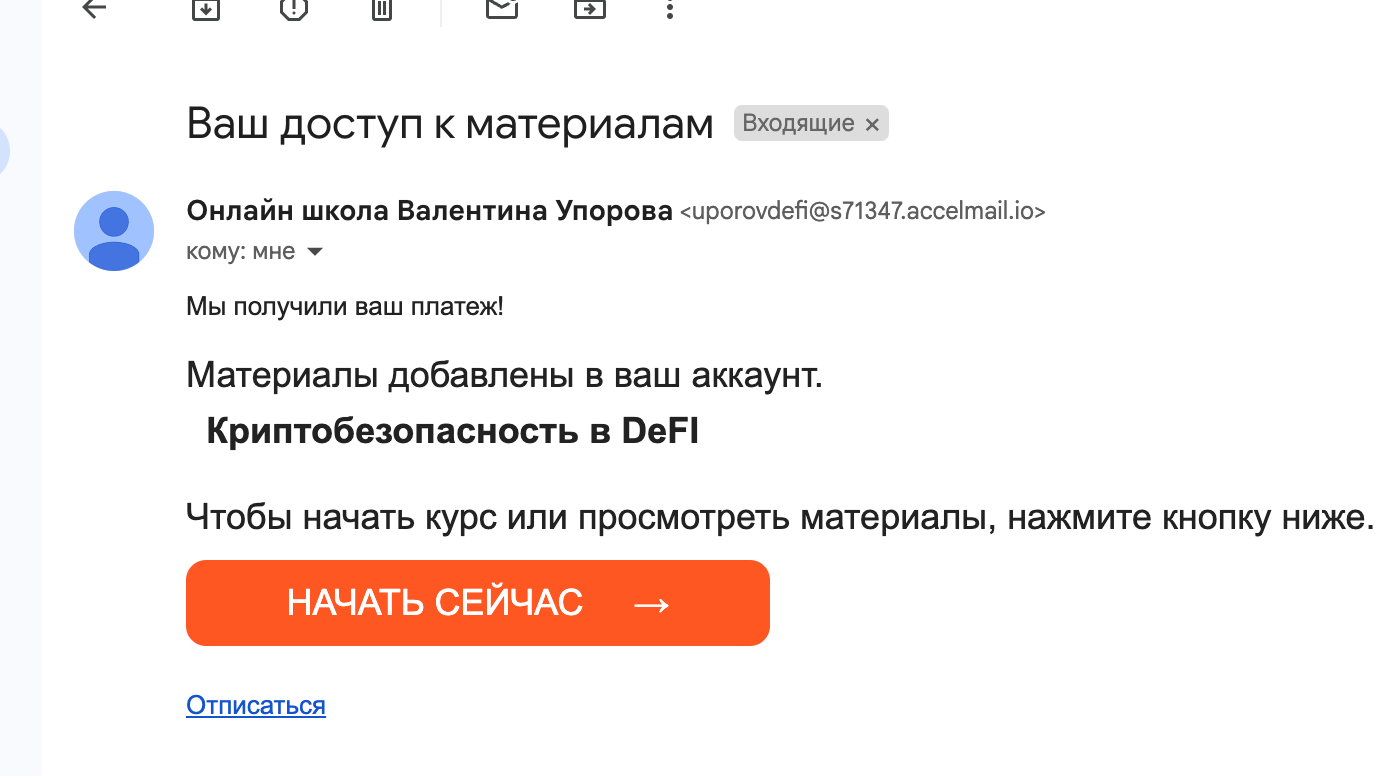This screenshot has width=1394, height=776.
Task: Click the Входящие label chip
Action: click(x=798, y=124)
